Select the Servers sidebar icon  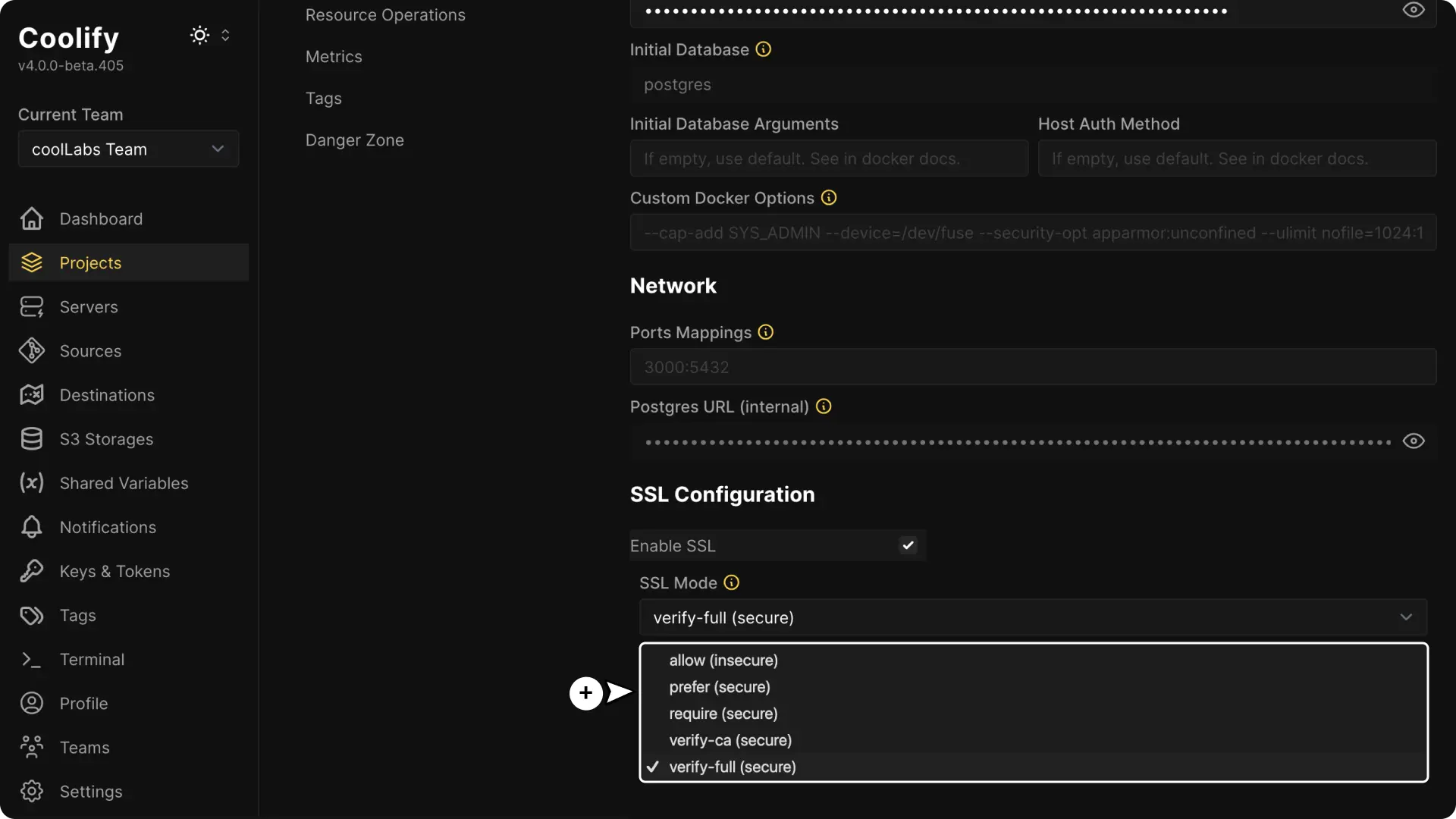click(30, 306)
